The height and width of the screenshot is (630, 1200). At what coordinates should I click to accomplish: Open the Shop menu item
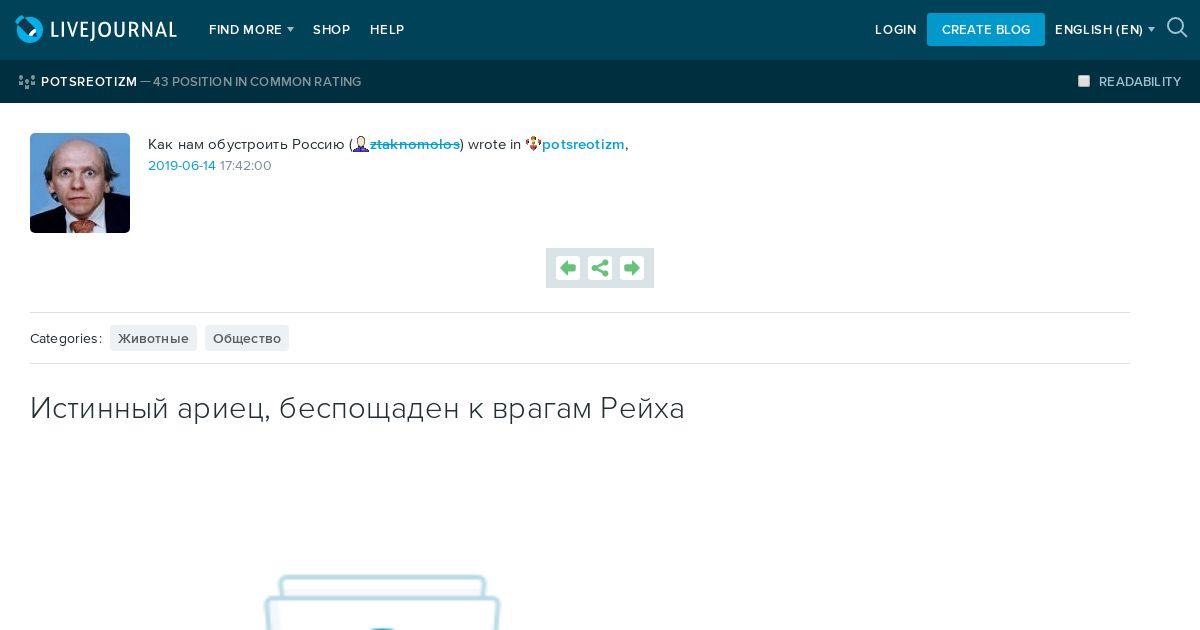[331, 30]
